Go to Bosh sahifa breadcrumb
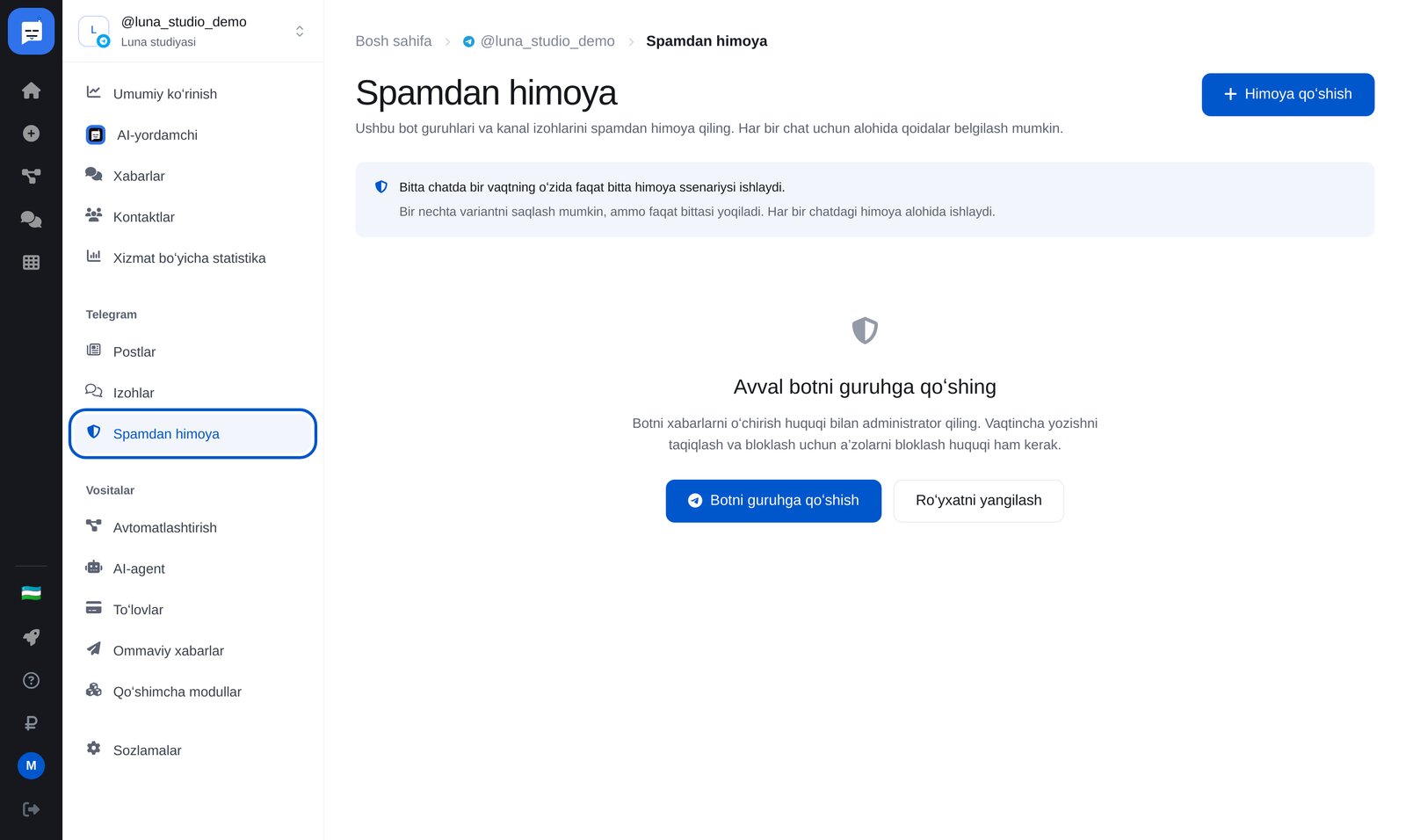 click(x=394, y=41)
